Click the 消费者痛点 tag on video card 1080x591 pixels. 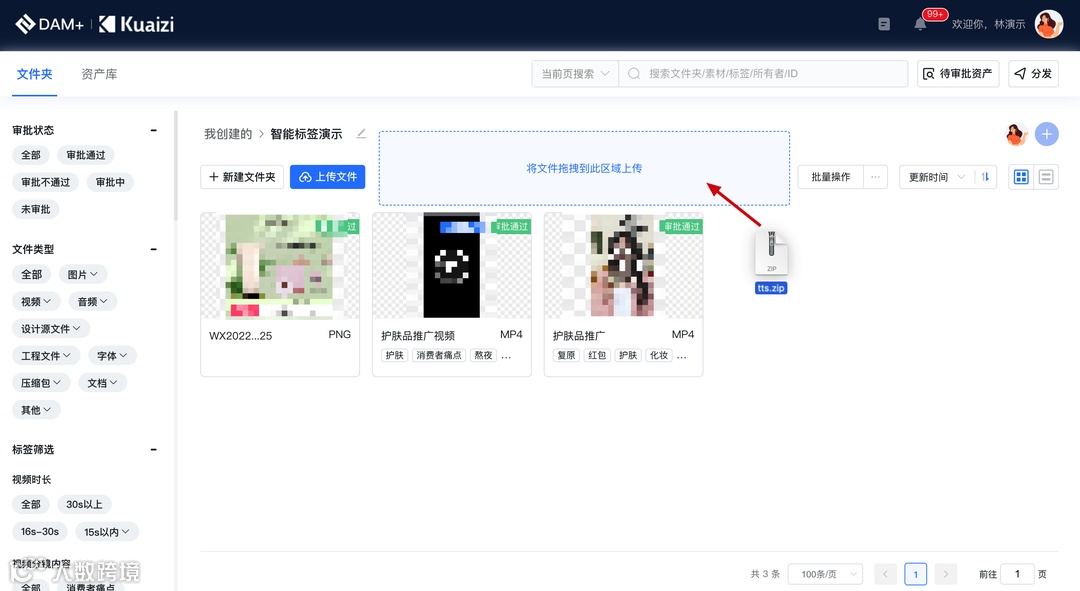[x=439, y=355]
